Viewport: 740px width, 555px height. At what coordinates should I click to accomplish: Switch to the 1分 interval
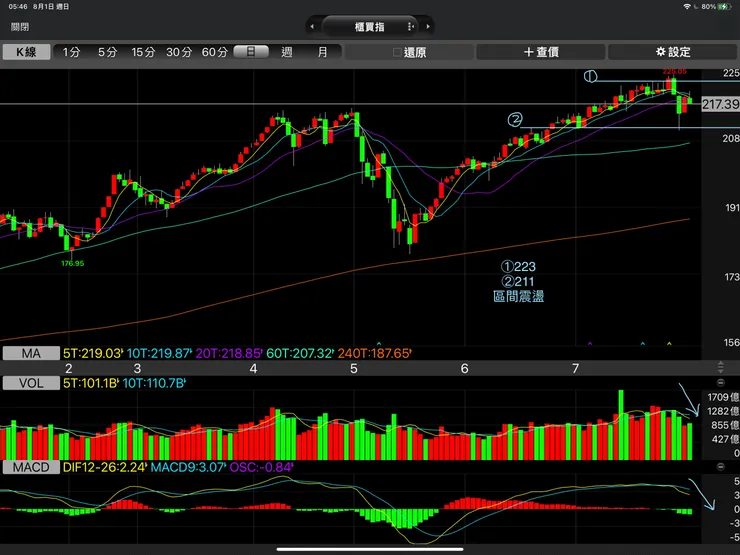[71, 52]
